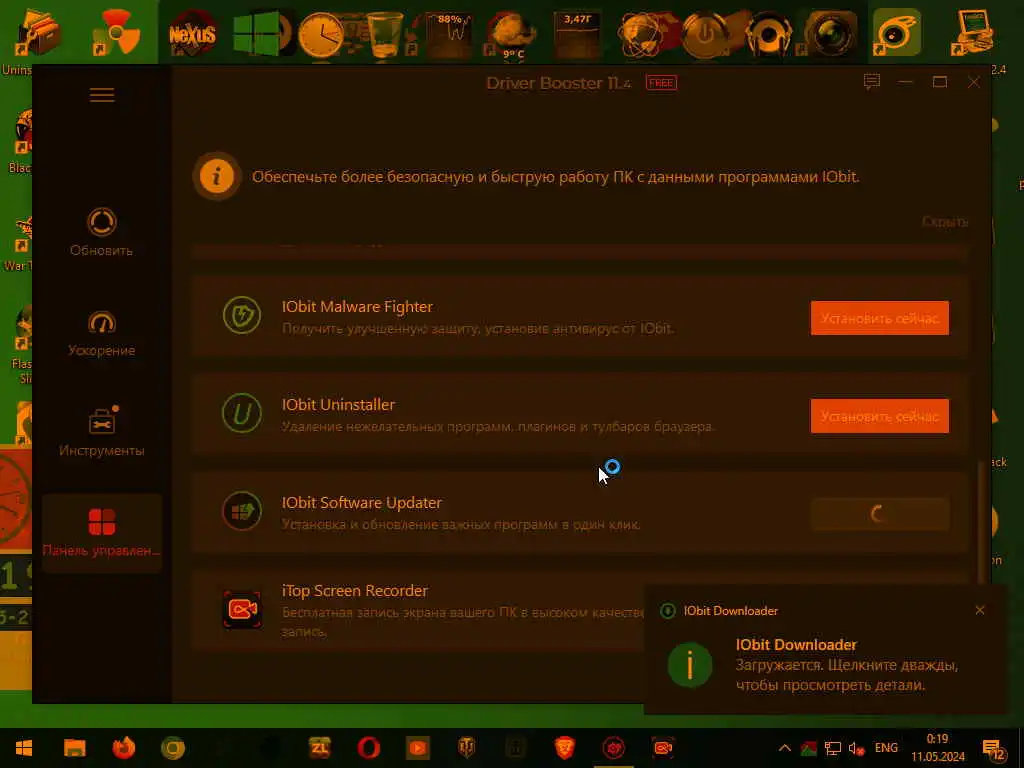Viewport: 1024px width, 768px height.
Task: Click the headphones dock icon
Action: (x=769, y=33)
